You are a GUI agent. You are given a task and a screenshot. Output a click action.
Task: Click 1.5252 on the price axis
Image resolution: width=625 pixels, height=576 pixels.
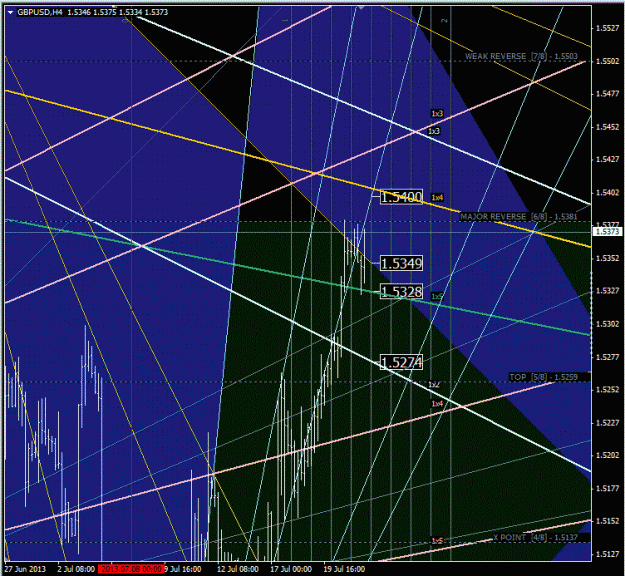click(607, 389)
